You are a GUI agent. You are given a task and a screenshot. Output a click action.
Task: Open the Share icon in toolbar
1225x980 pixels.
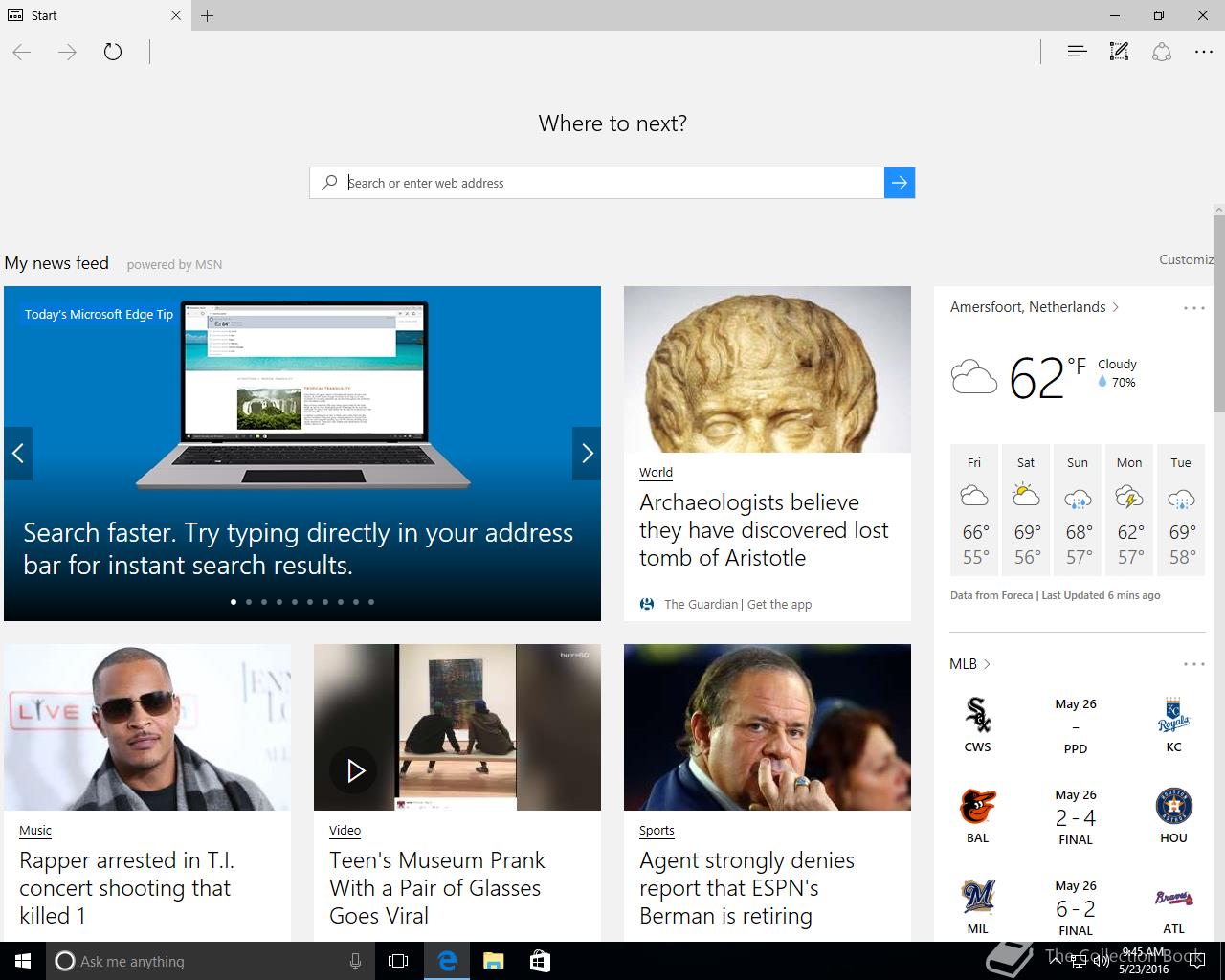[1162, 52]
